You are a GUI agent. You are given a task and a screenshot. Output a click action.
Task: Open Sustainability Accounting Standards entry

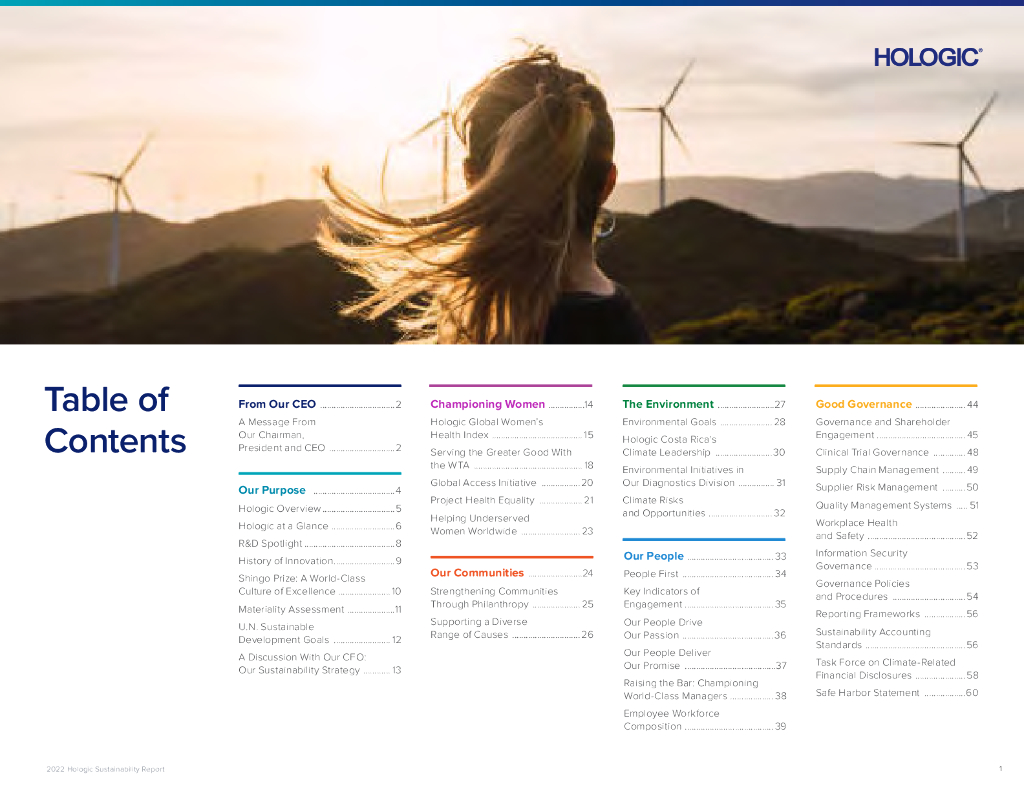point(897,638)
